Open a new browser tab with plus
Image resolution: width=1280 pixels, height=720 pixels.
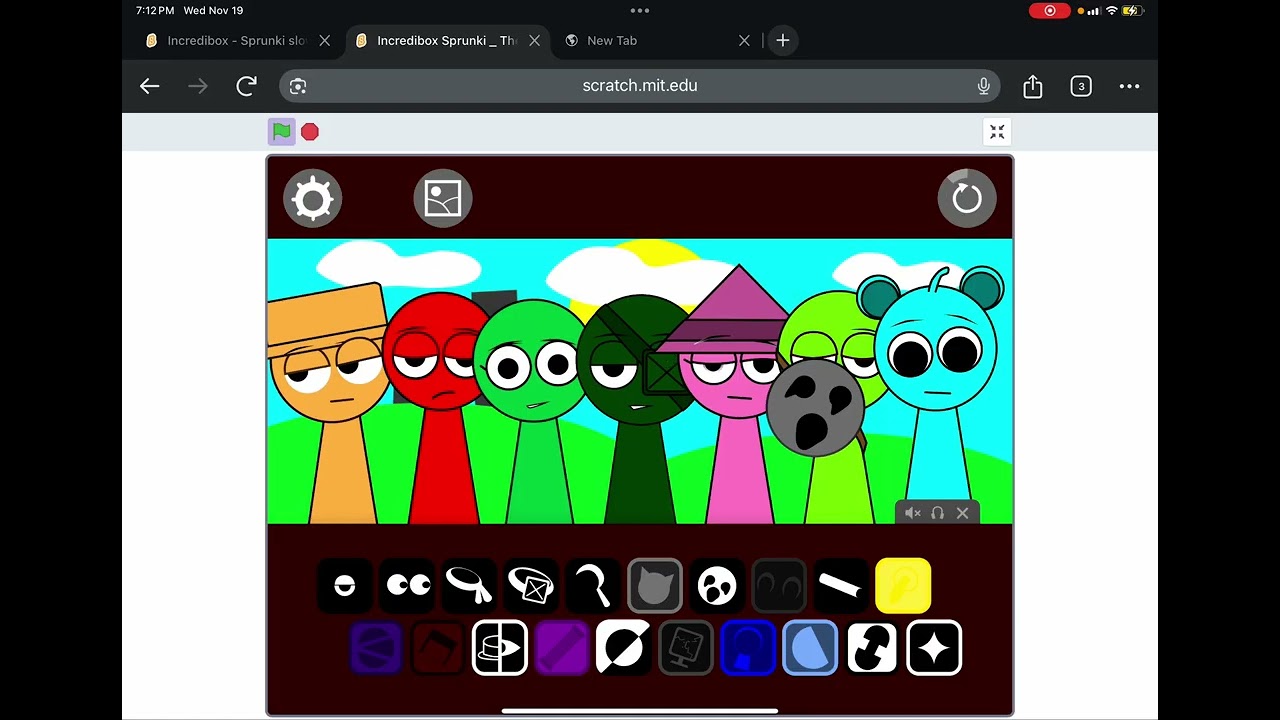tap(783, 41)
